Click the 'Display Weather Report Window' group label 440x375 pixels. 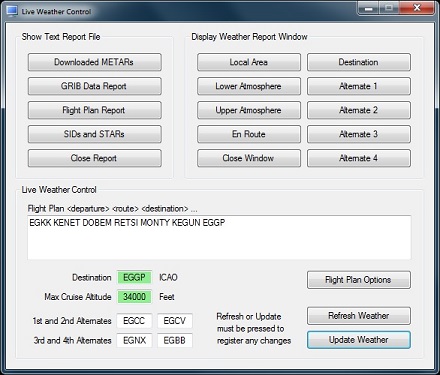click(249, 37)
